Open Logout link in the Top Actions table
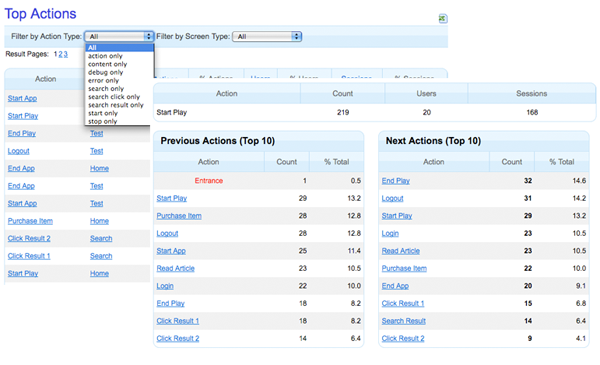Image resolution: width=600 pixels, height=365 pixels. click(18, 151)
